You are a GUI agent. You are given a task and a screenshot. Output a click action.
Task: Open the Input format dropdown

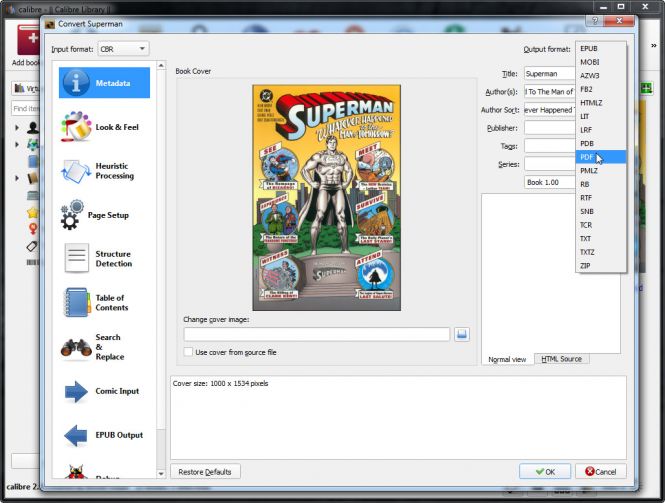[x=123, y=48]
